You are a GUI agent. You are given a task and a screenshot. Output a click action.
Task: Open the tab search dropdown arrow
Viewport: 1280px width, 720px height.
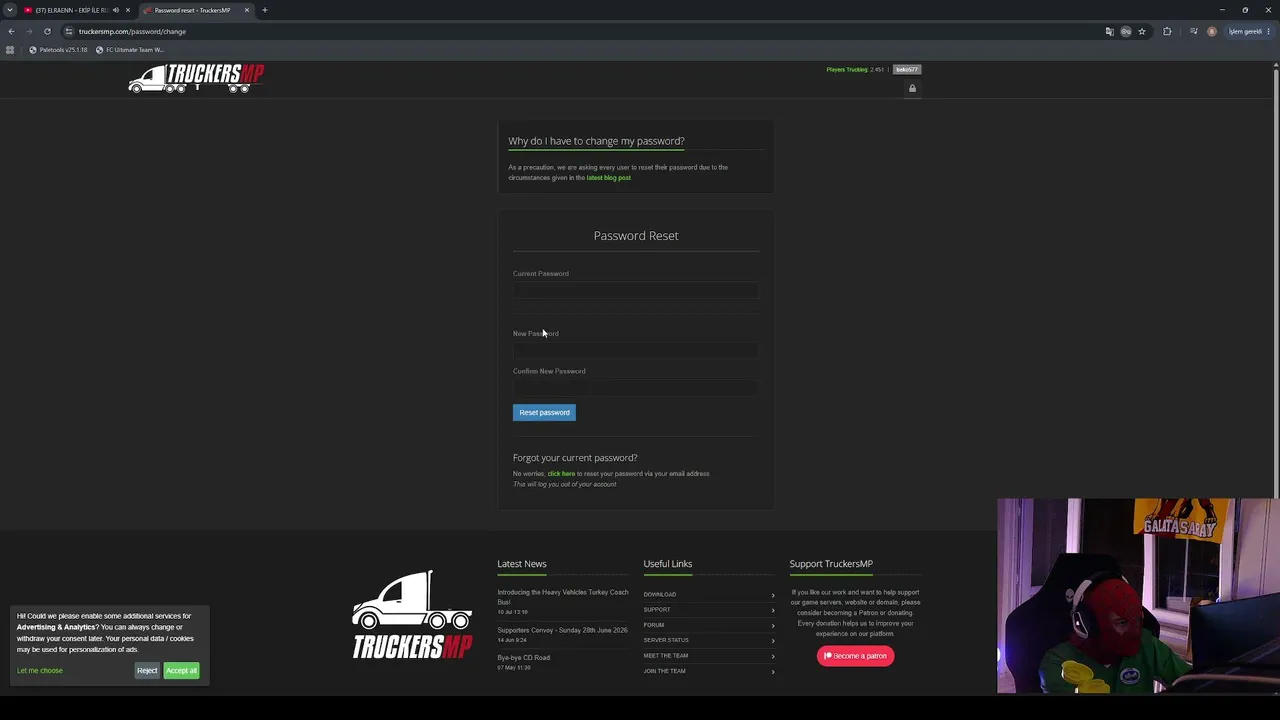click(10, 10)
